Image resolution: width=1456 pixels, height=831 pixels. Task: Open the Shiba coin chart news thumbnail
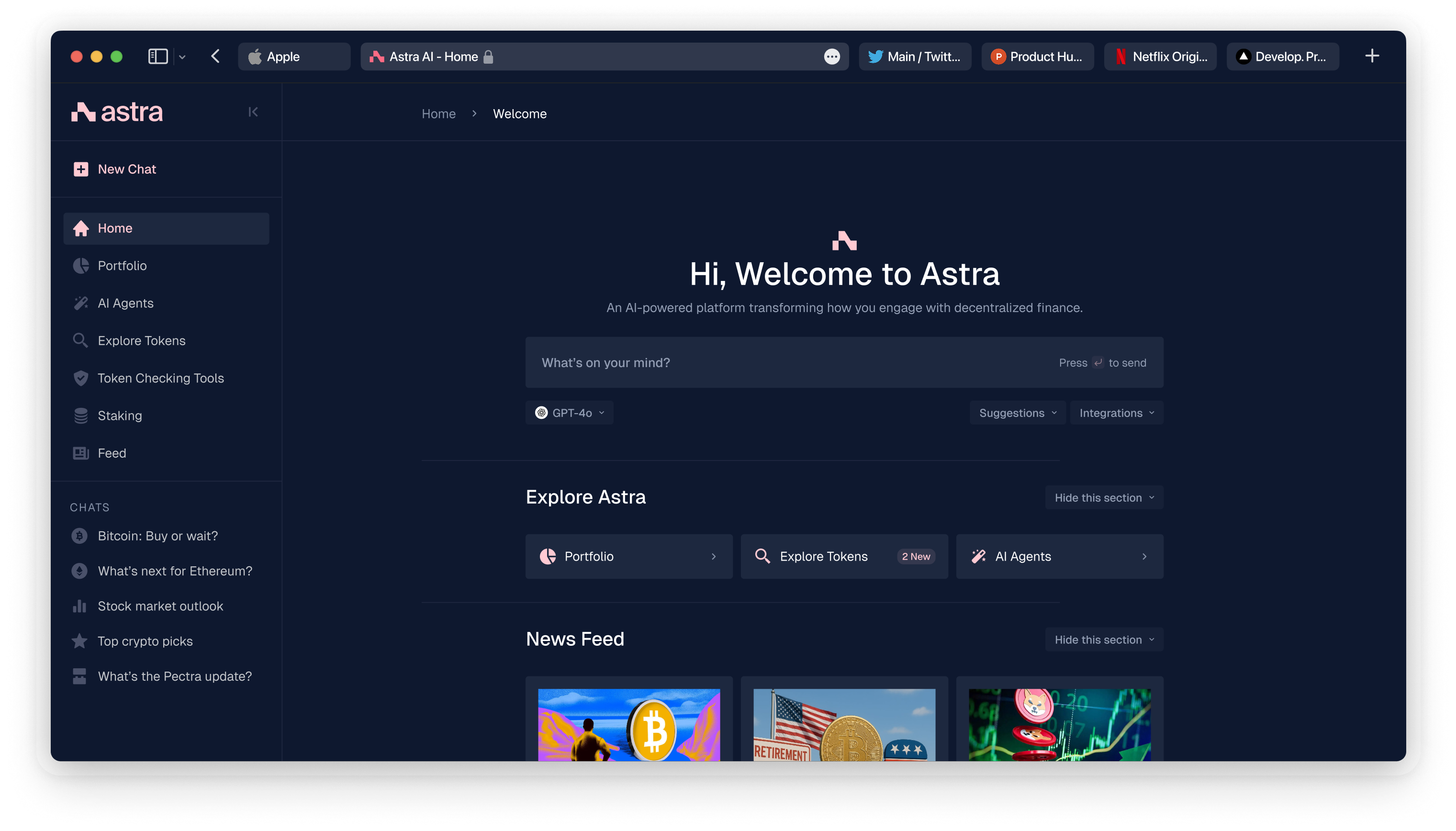(x=1059, y=725)
